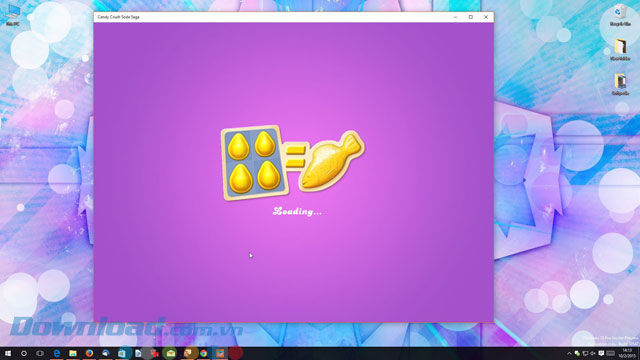Open the network icon in system tray
This screenshot has width=640, height=360.
[x=585, y=353]
